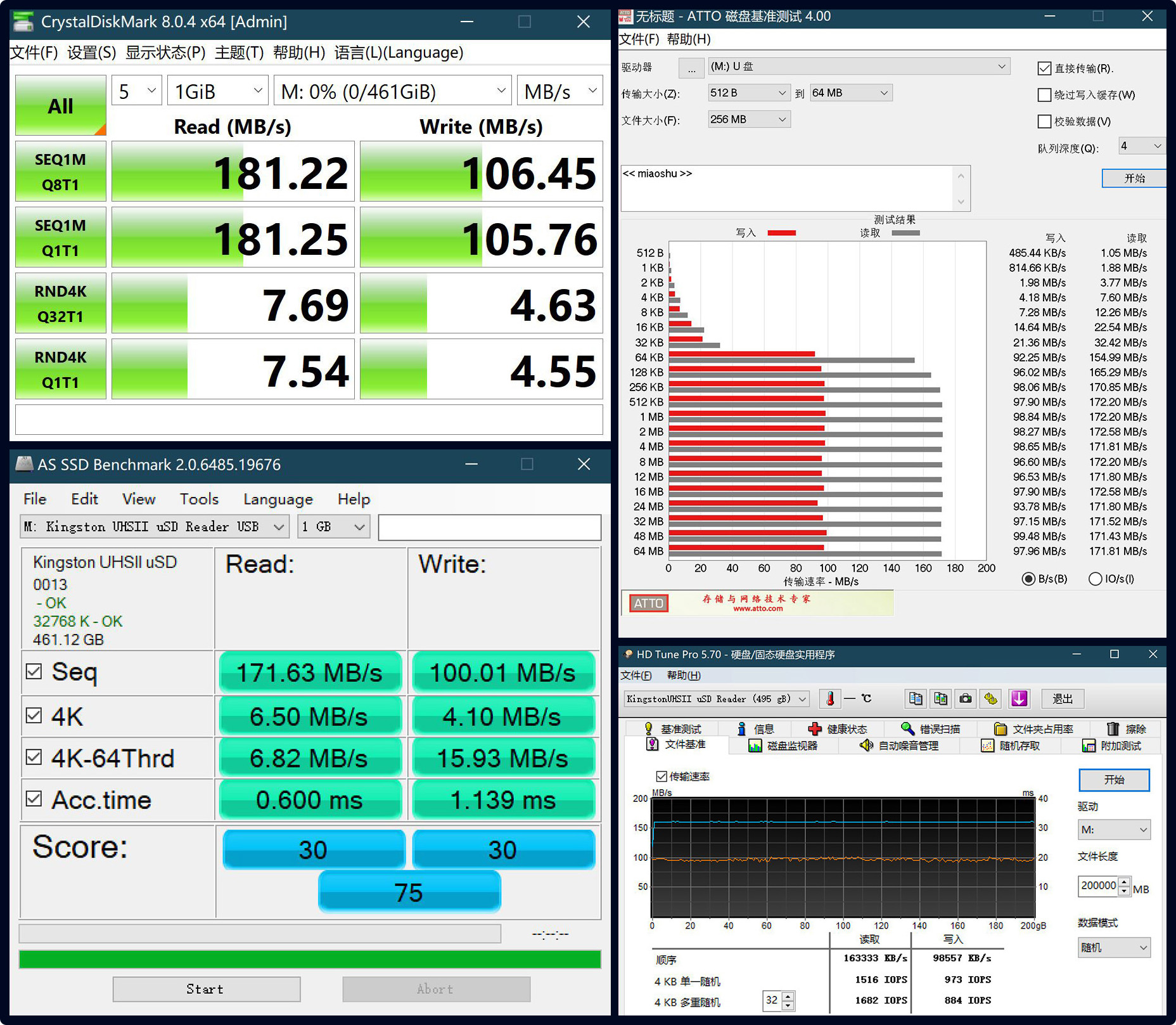This screenshot has width=1176, height=1025.
Task: Minimize the AS SSD Benchmark window
Action: coord(471,464)
